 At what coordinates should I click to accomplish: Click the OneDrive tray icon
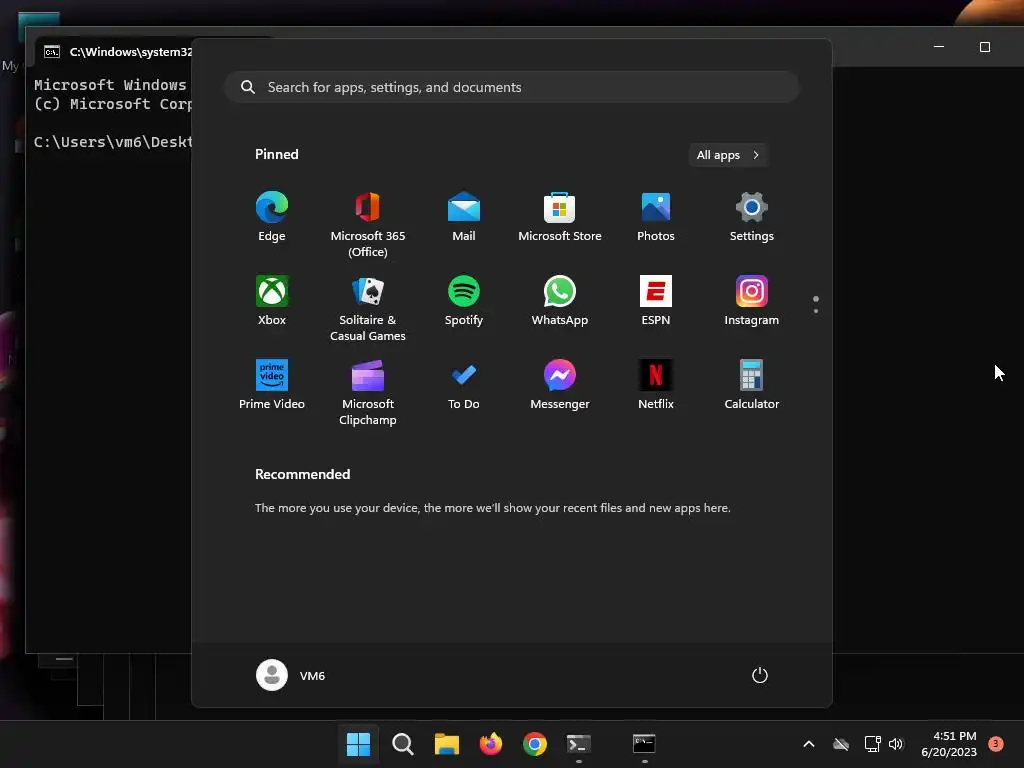tap(841, 744)
